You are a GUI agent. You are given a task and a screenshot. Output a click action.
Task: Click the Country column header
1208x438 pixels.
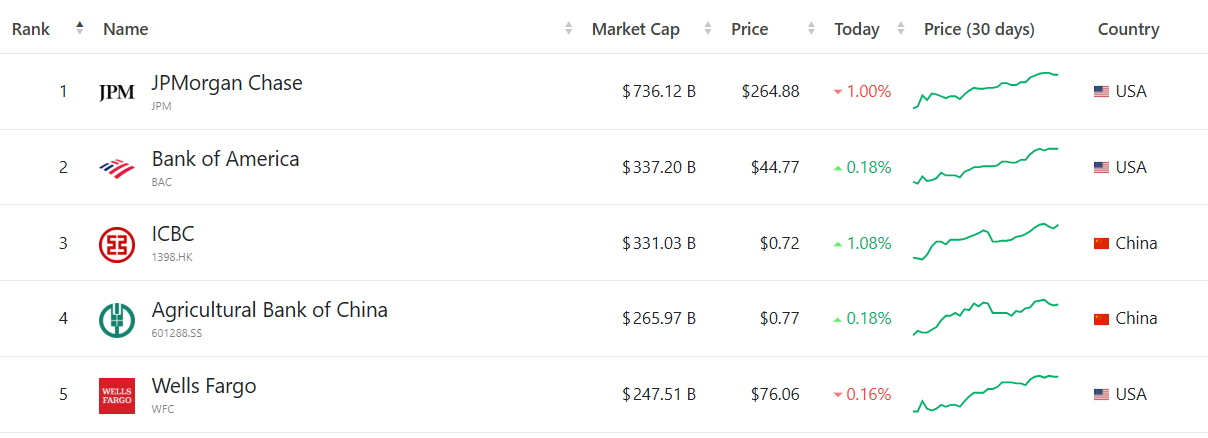click(x=1128, y=29)
